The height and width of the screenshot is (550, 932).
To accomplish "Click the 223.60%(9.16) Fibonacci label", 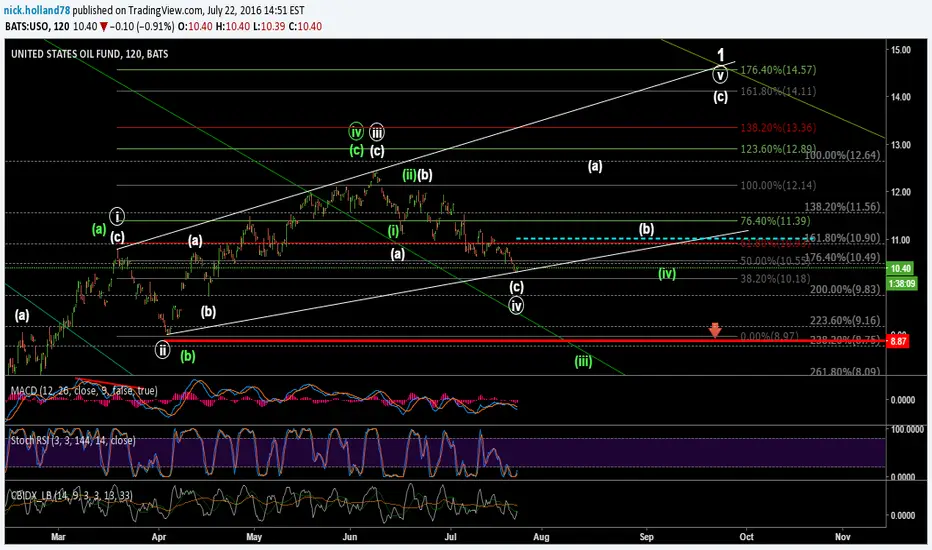I will pos(845,320).
